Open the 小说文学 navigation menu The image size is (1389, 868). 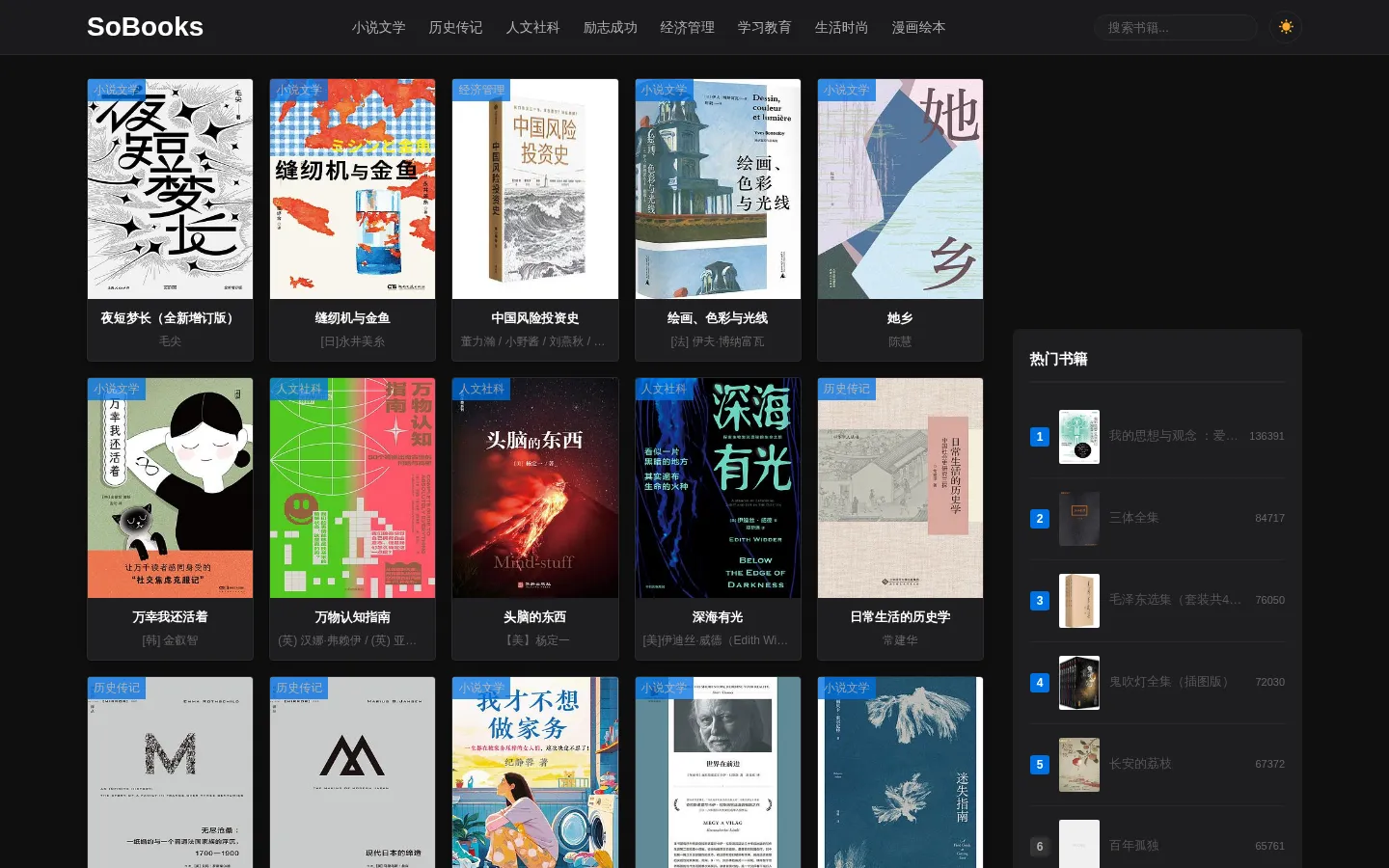point(378,28)
